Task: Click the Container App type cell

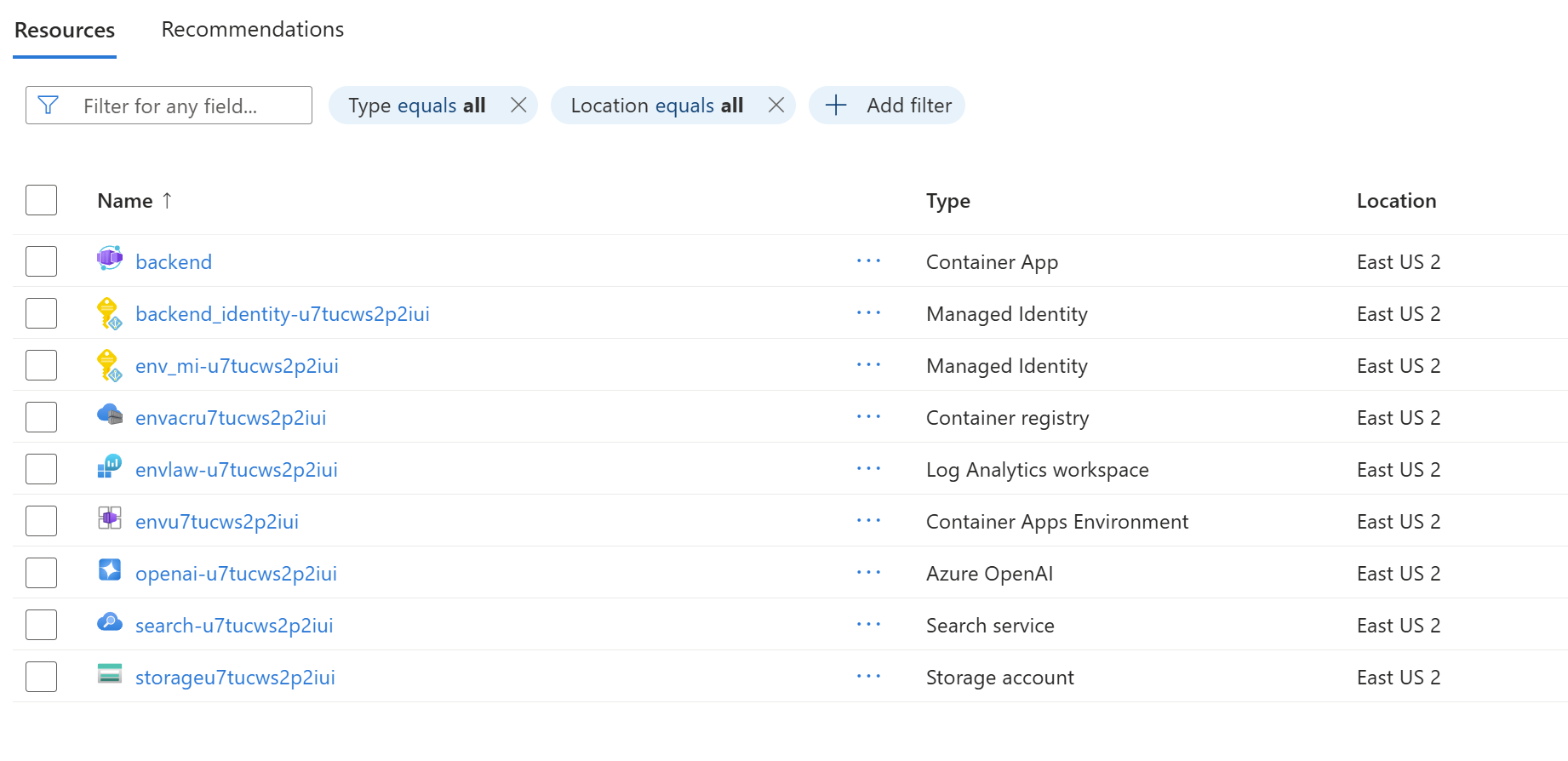Action: tap(992, 262)
